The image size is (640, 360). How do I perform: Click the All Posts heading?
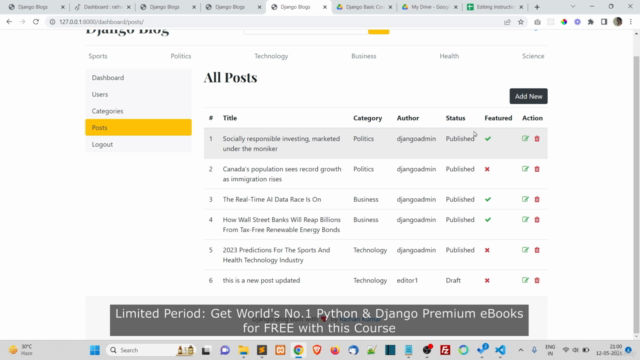(x=231, y=78)
